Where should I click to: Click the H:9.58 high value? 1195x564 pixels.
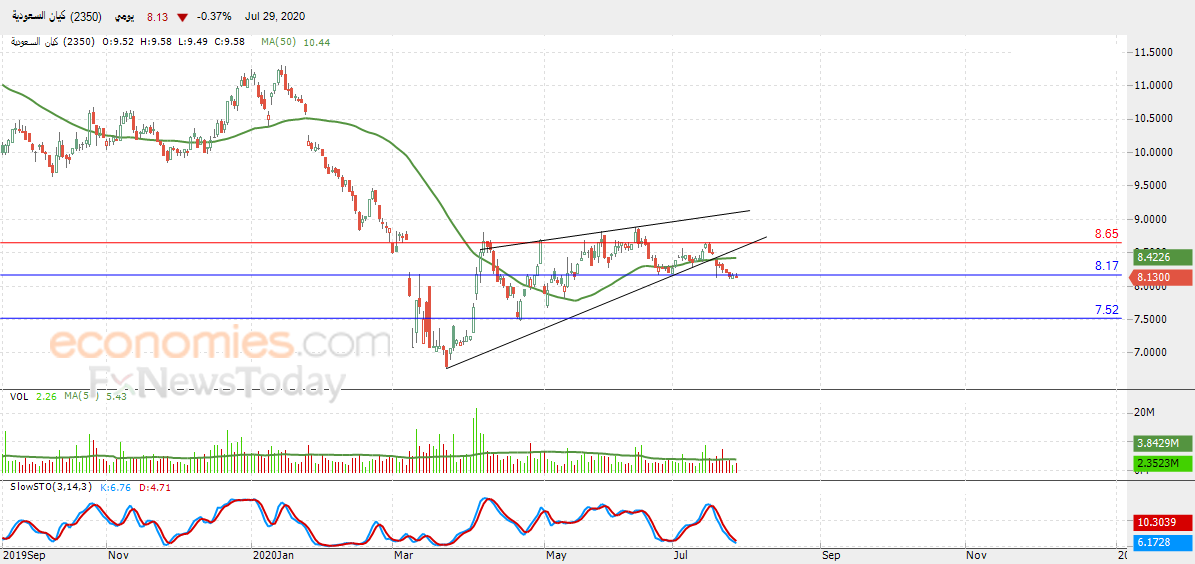point(155,43)
